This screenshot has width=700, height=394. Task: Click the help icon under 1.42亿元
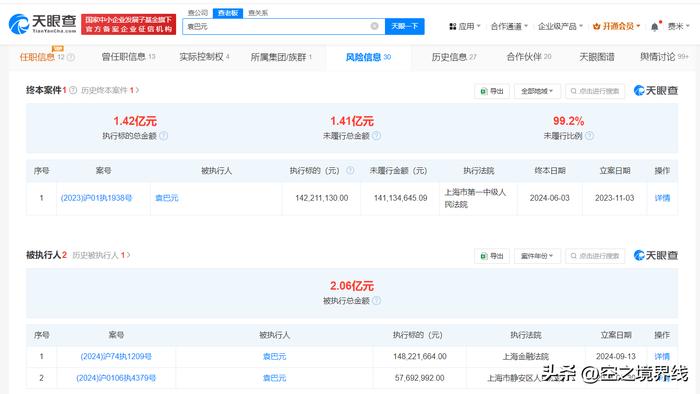pos(163,136)
